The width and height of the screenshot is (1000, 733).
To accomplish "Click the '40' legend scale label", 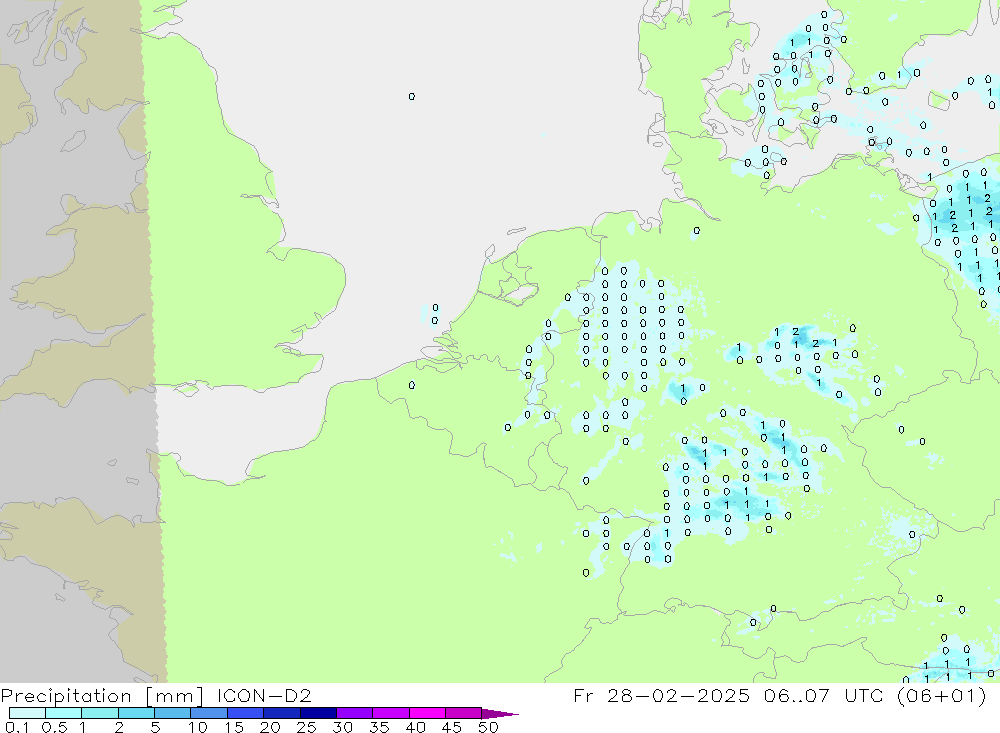I will click(x=416, y=727).
